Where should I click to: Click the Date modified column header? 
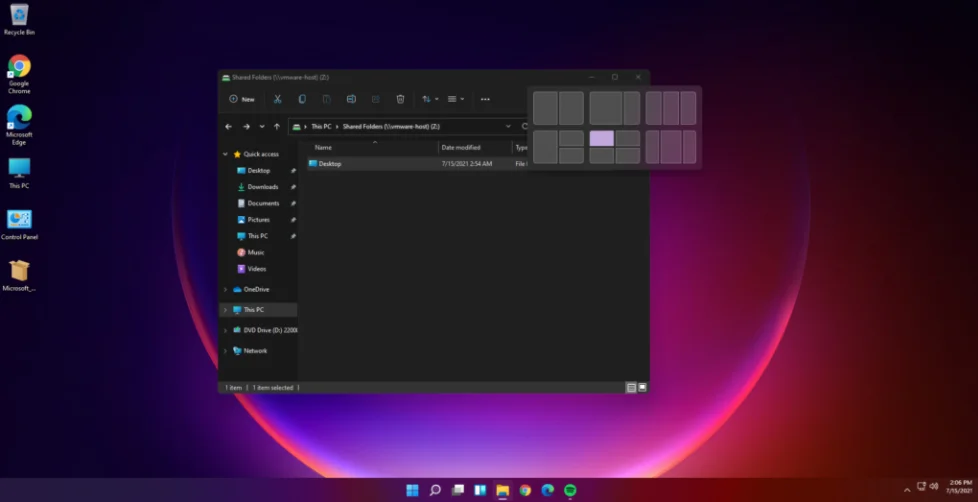(462, 147)
